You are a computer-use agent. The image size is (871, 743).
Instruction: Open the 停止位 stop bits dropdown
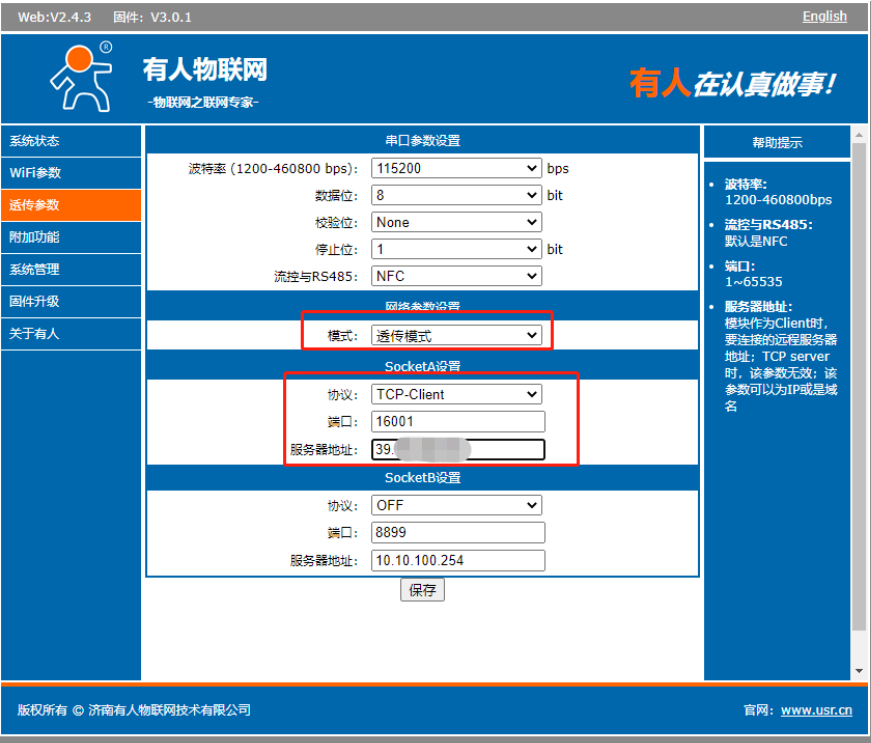(456, 249)
